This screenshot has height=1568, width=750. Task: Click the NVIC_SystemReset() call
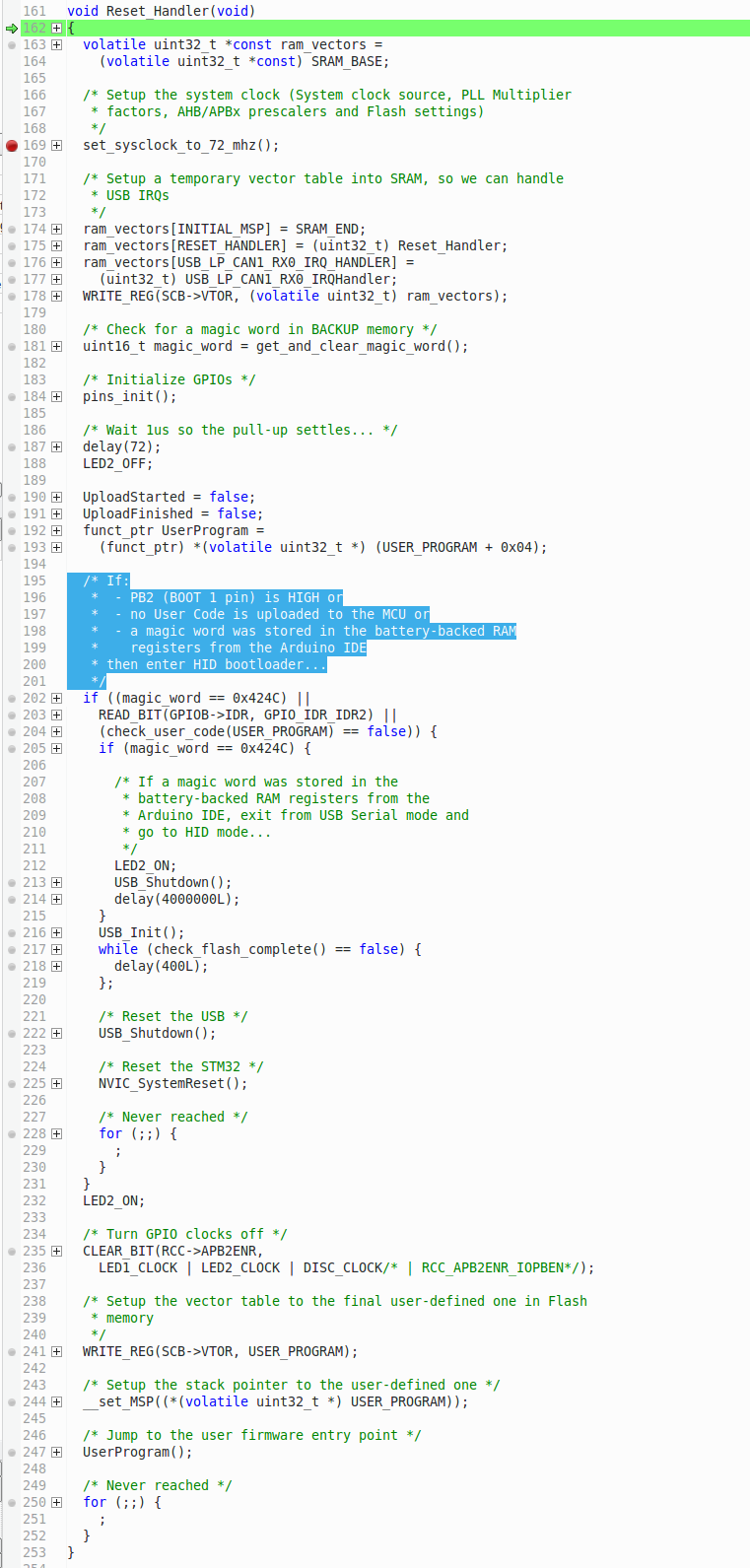tap(172, 1084)
